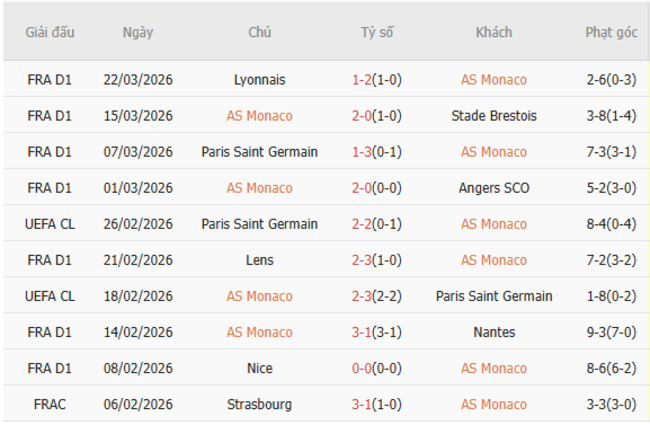Open the Nantes team link
This screenshot has width=650, height=425.
[x=494, y=332]
